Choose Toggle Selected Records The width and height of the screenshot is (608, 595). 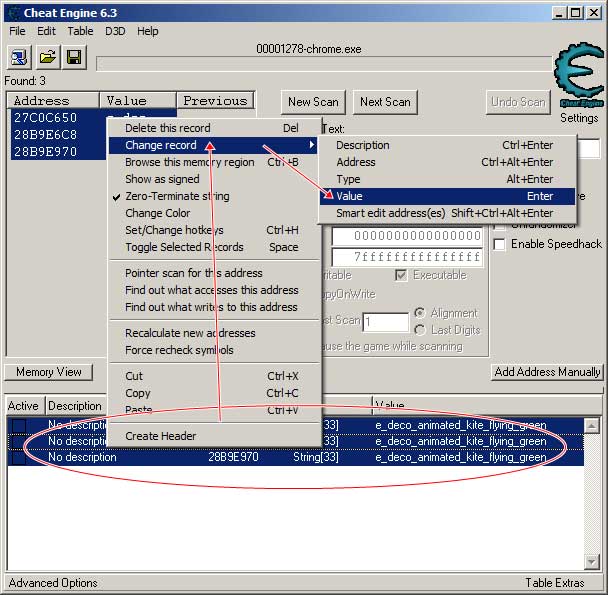(212, 247)
